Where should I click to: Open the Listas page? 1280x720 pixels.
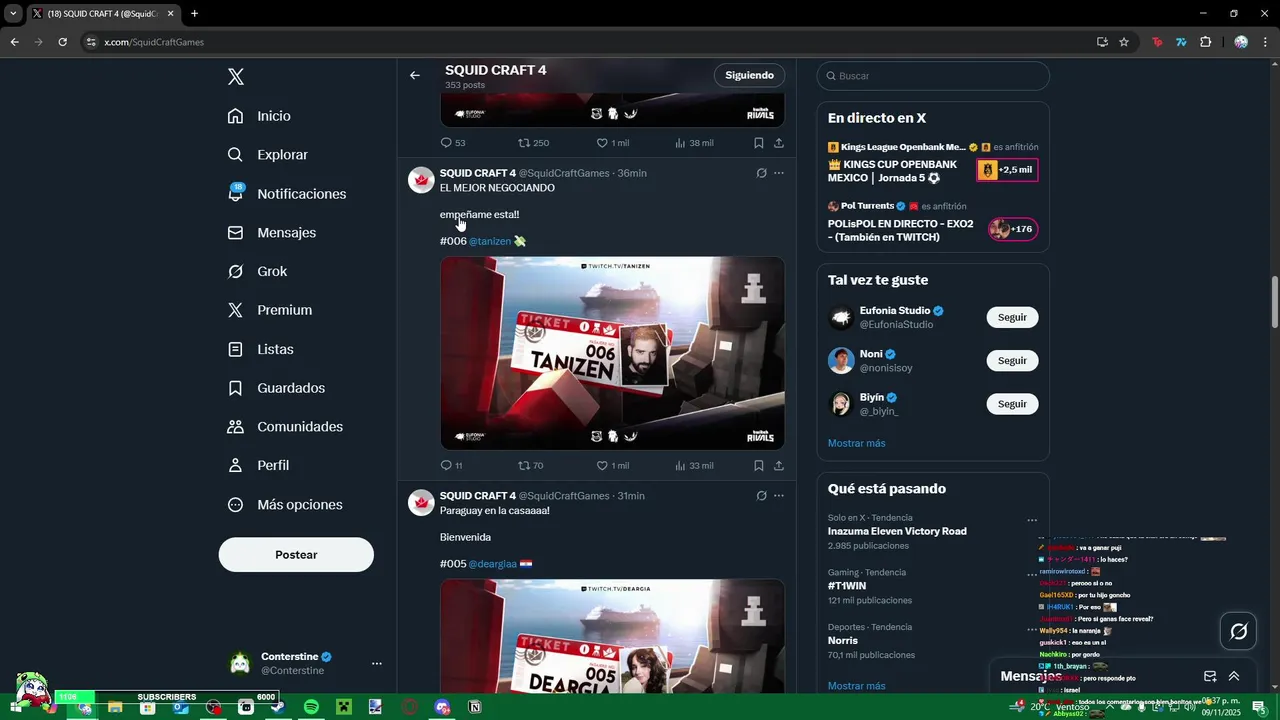click(260, 349)
